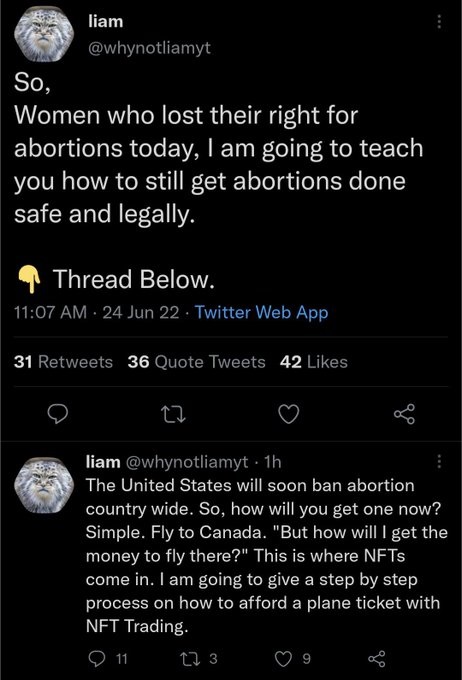Open liam's avatar on the reply tweet

pos(43,483)
